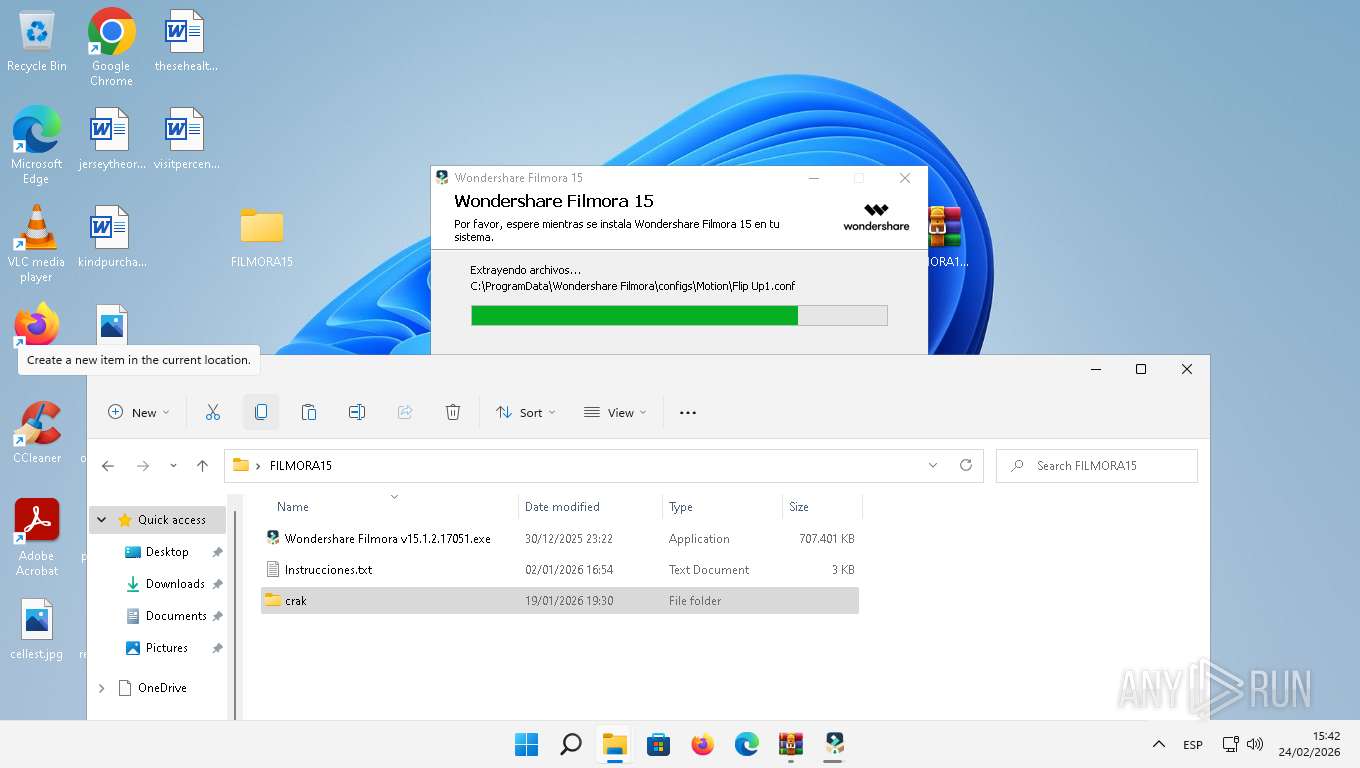Switch to Filmora installer in taskbar
The width and height of the screenshot is (1360, 768).
[835, 744]
